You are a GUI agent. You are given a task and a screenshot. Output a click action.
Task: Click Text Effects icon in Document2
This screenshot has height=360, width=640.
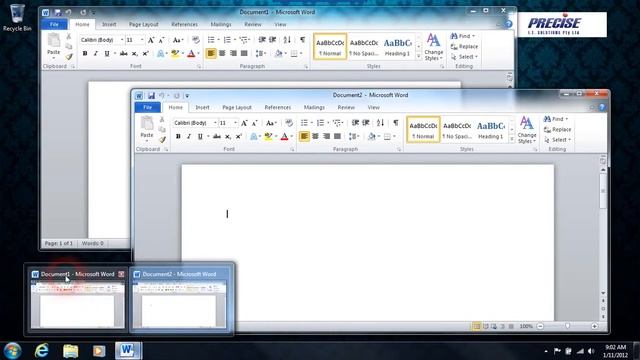[253, 136]
